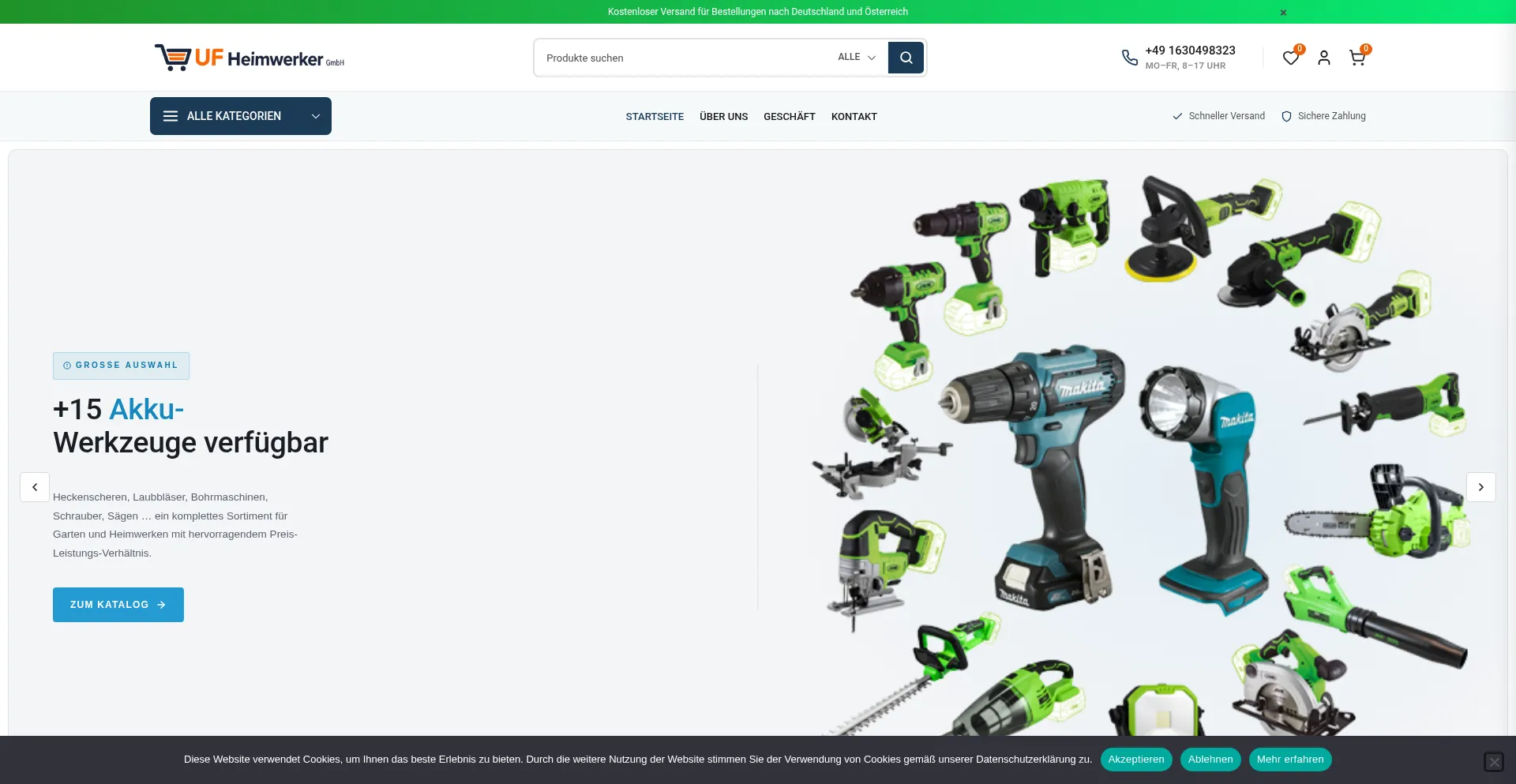Open the UF Heimwerker logo homepage

250,58
